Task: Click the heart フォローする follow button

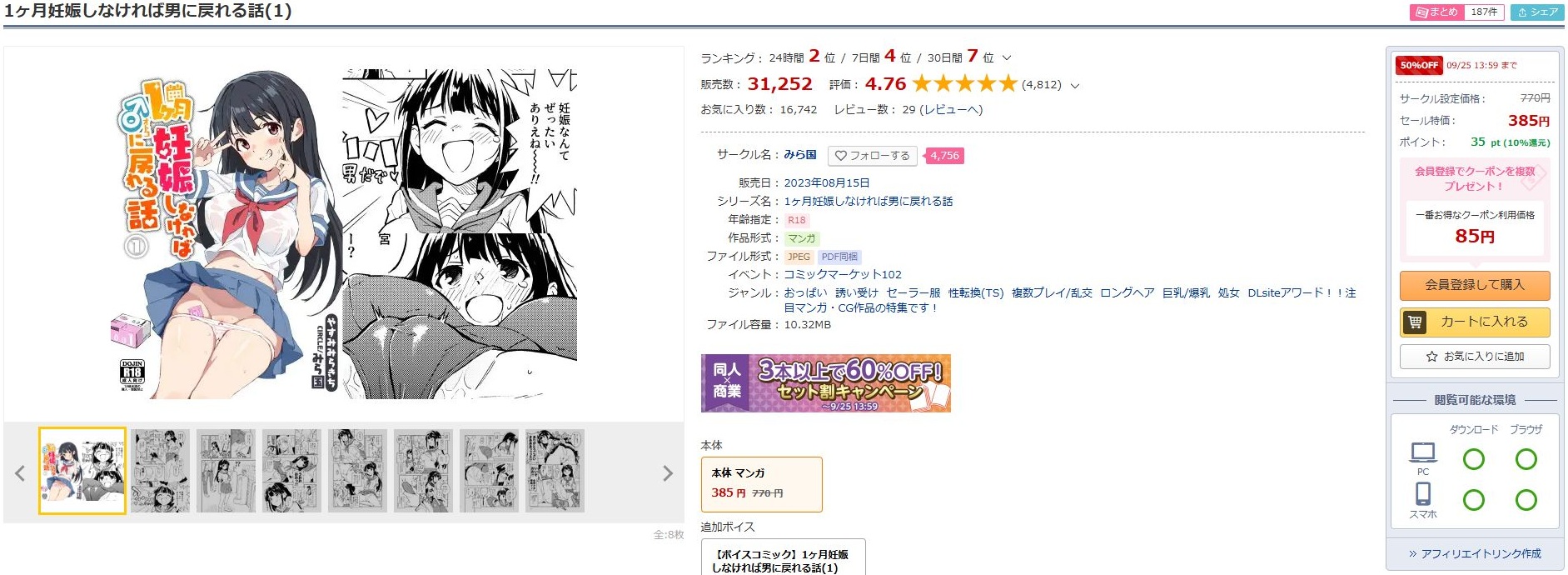Action: (873, 156)
